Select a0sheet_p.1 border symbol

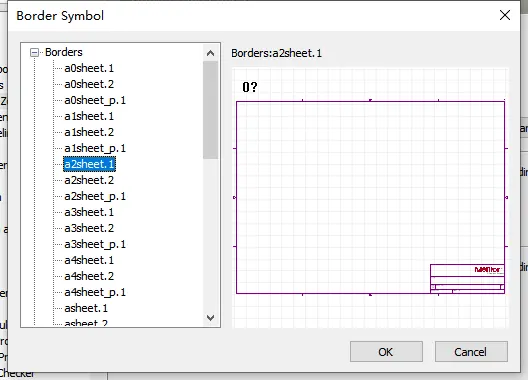pyautogui.click(x=95, y=100)
